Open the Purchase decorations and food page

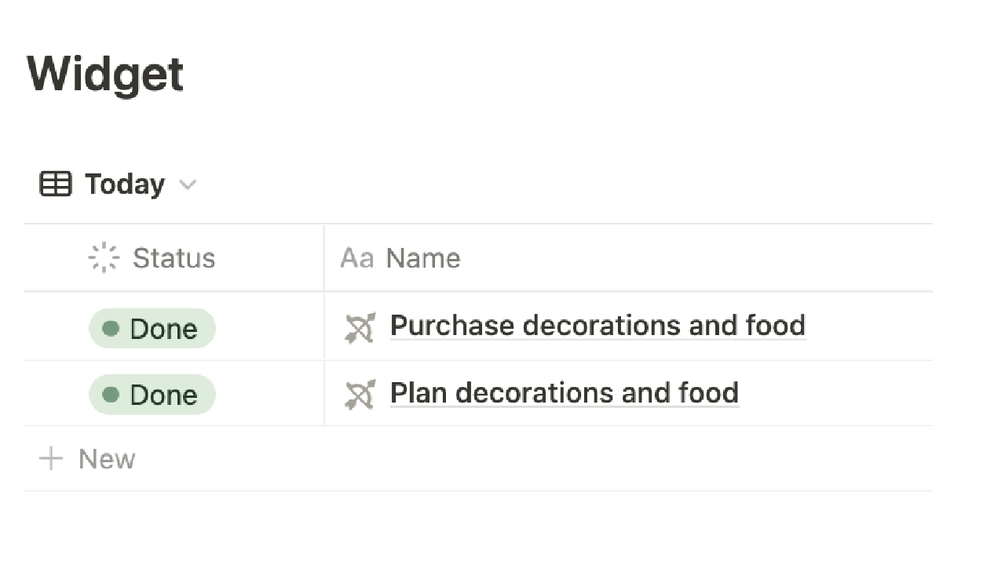pyautogui.click(x=597, y=326)
